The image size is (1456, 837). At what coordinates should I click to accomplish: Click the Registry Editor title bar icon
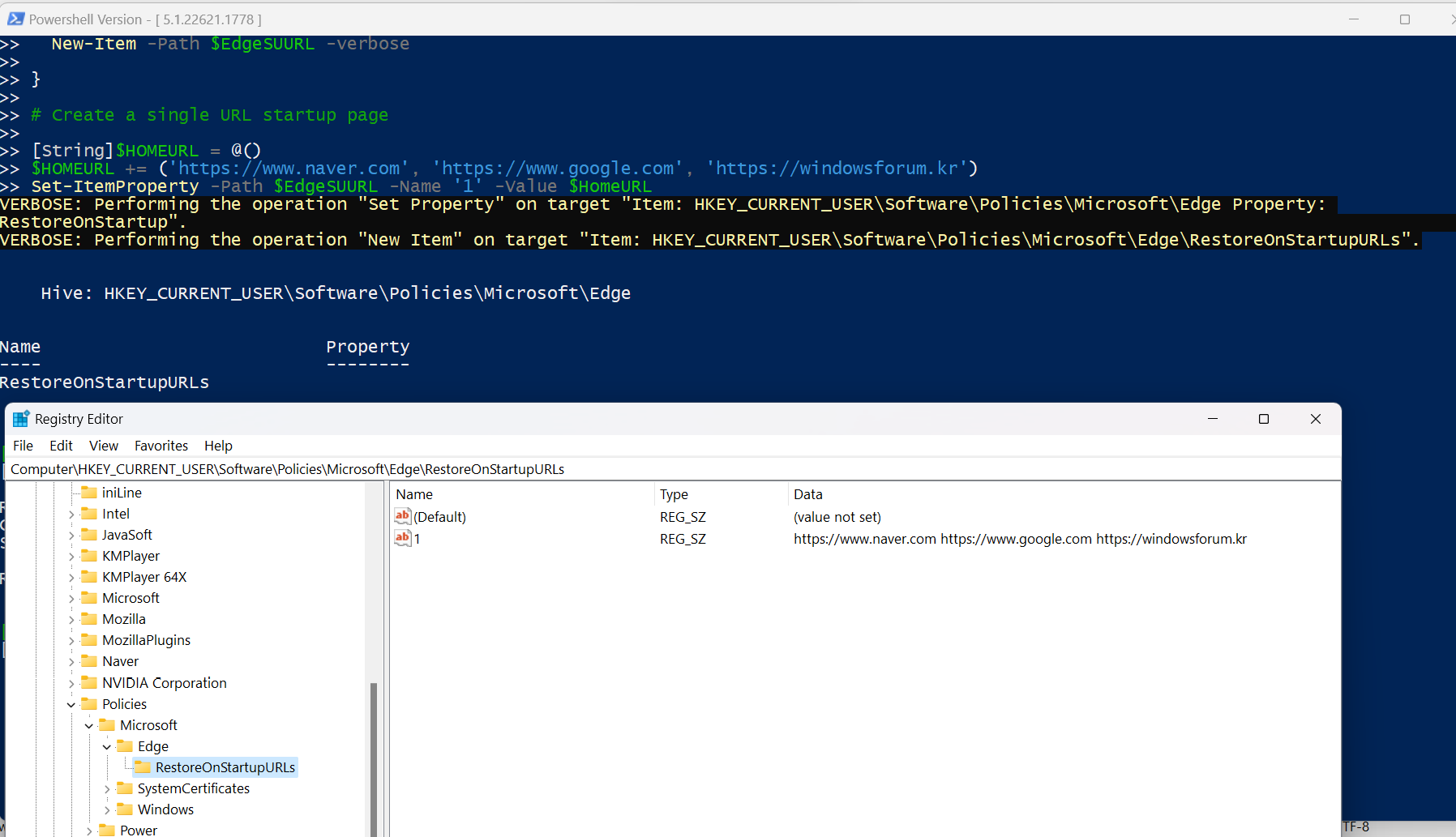[20, 419]
